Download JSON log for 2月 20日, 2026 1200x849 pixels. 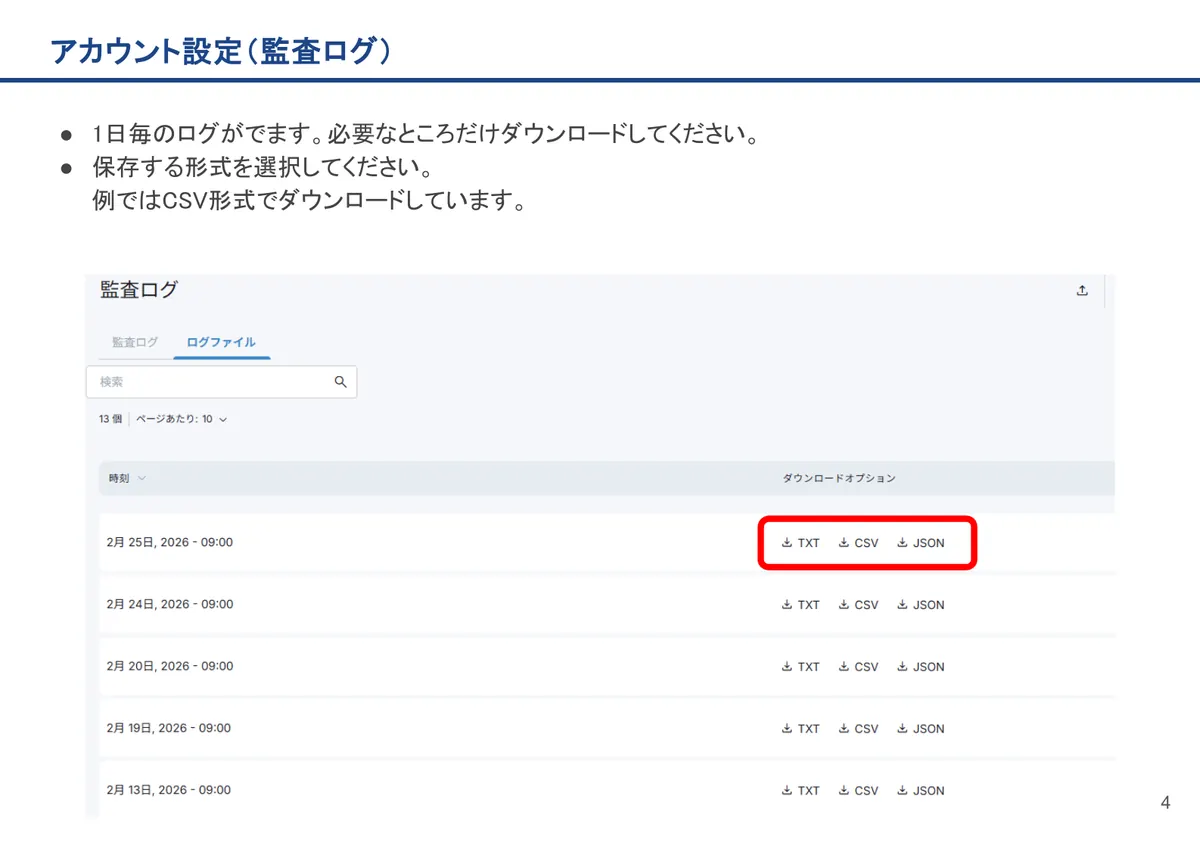920,667
